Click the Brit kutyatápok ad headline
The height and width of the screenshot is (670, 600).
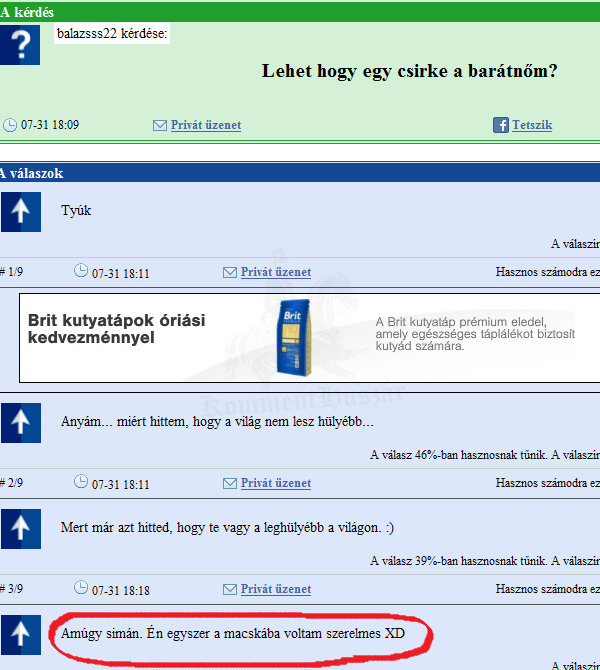tap(116, 328)
